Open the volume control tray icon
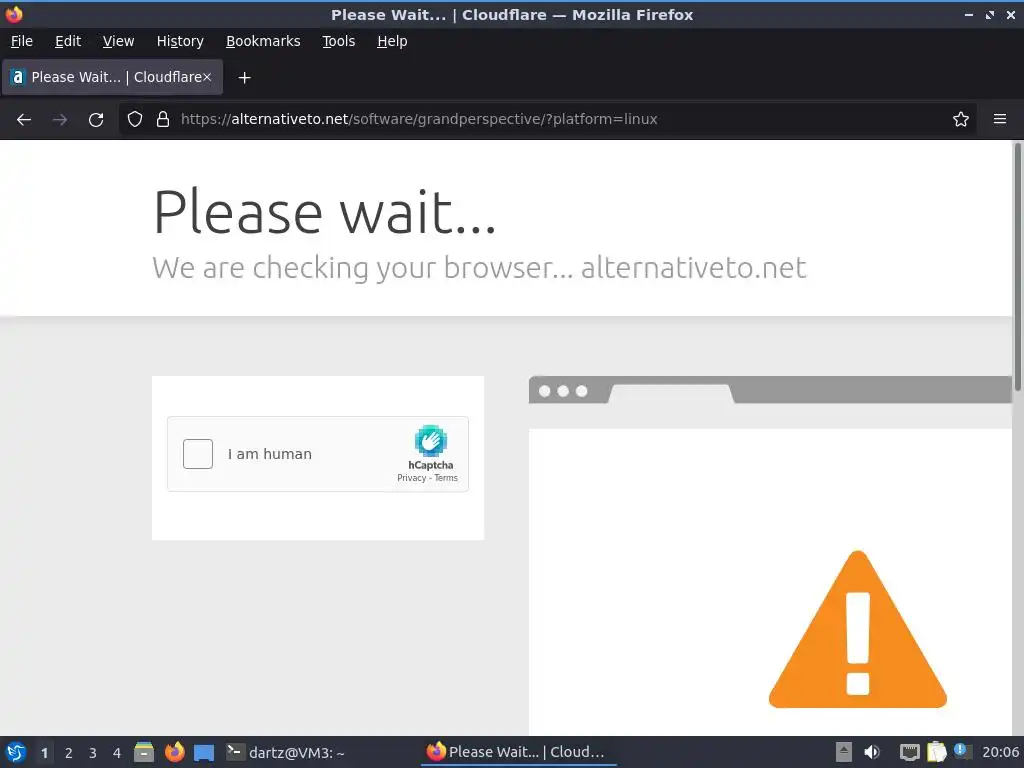The image size is (1024, 768). pos(872,752)
